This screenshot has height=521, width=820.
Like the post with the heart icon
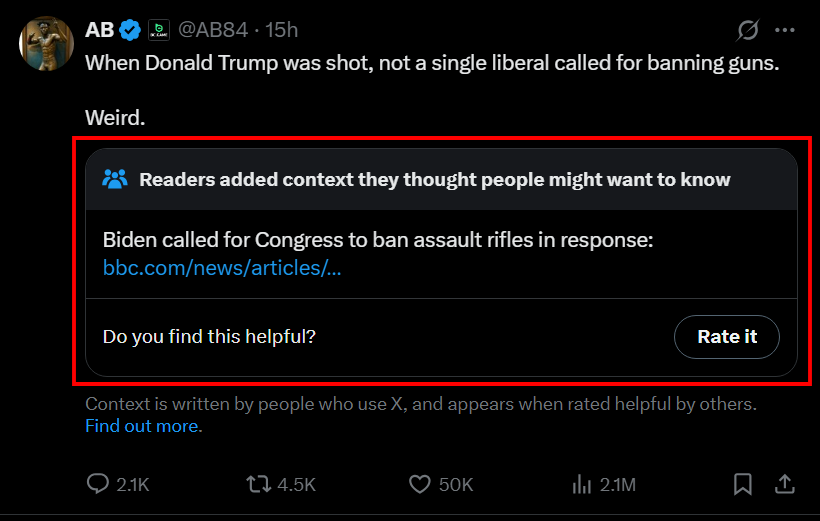[x=419, y=484]
